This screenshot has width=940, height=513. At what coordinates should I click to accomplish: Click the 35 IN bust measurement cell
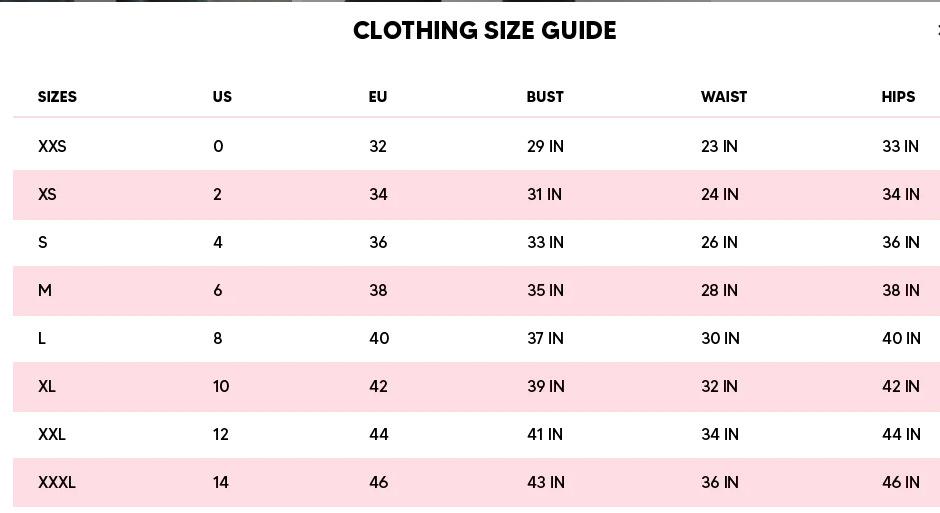coord(545,290)
